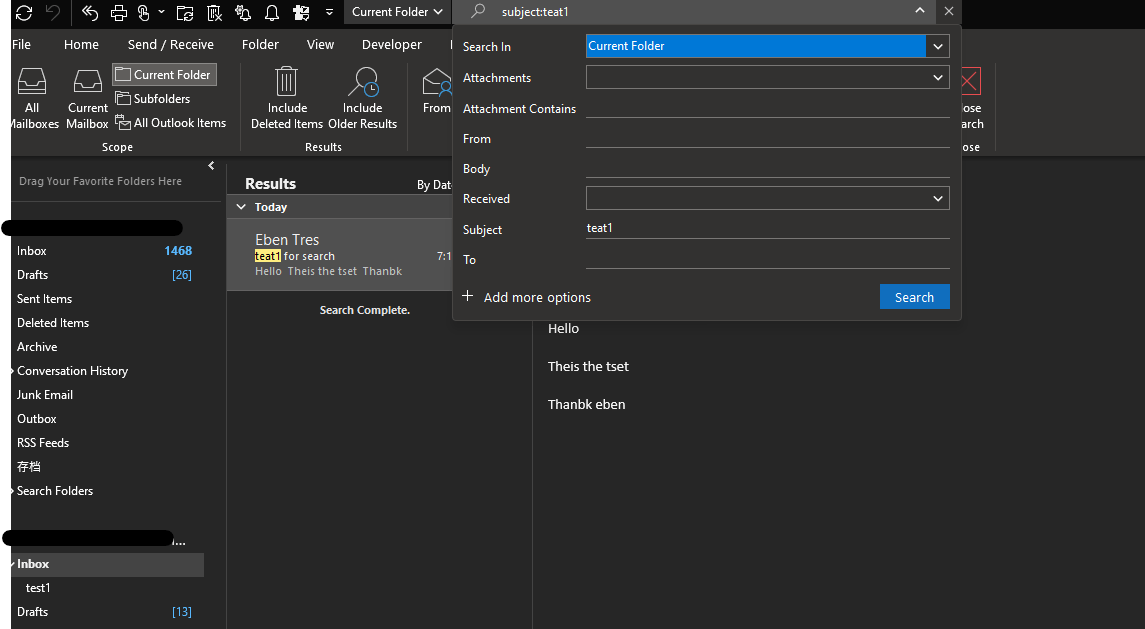
Task: Open the Current Folder search scope dropdown
Action: click(x=397, y=12)
